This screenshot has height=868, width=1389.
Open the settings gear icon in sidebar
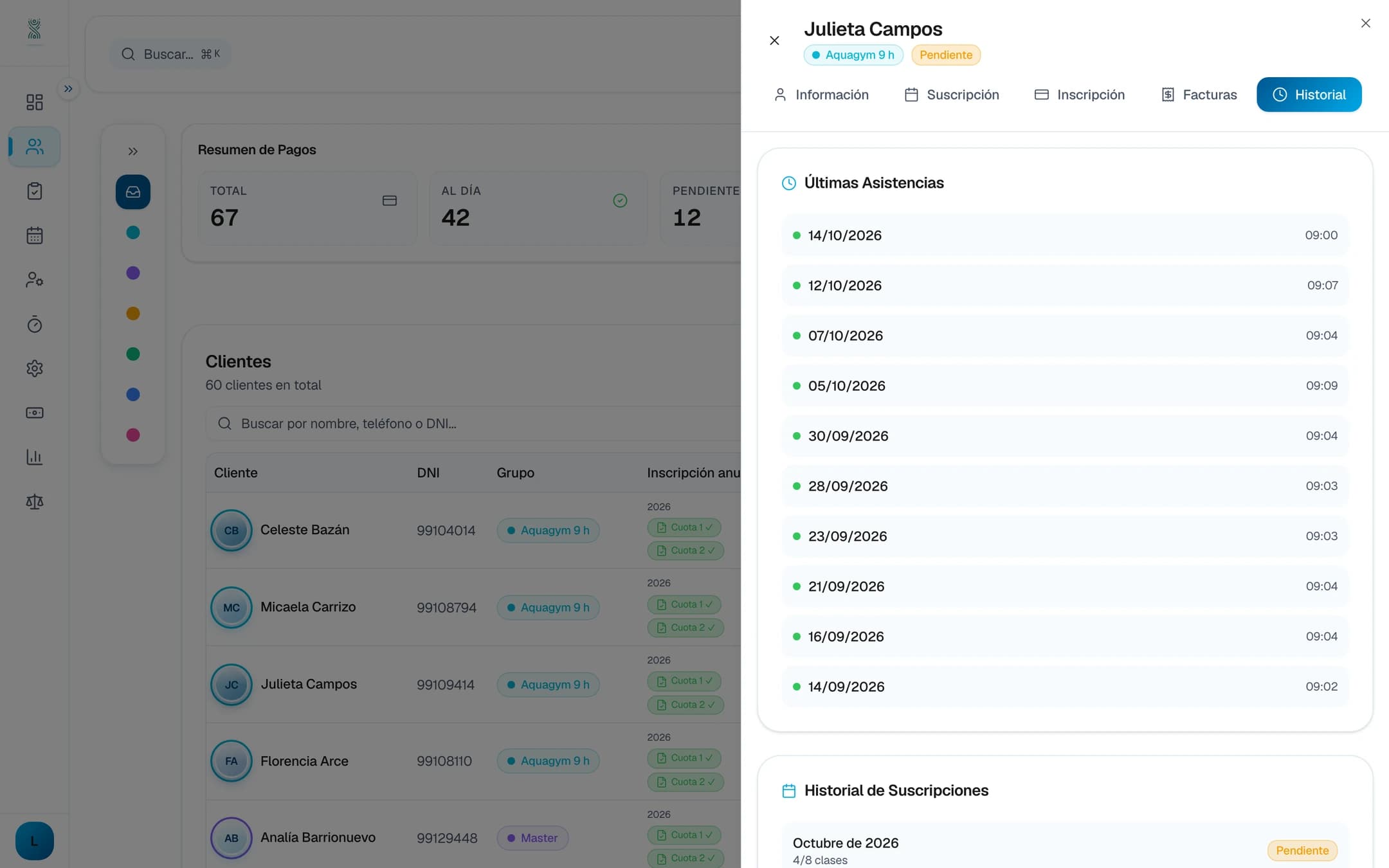[x=34, y=368]
